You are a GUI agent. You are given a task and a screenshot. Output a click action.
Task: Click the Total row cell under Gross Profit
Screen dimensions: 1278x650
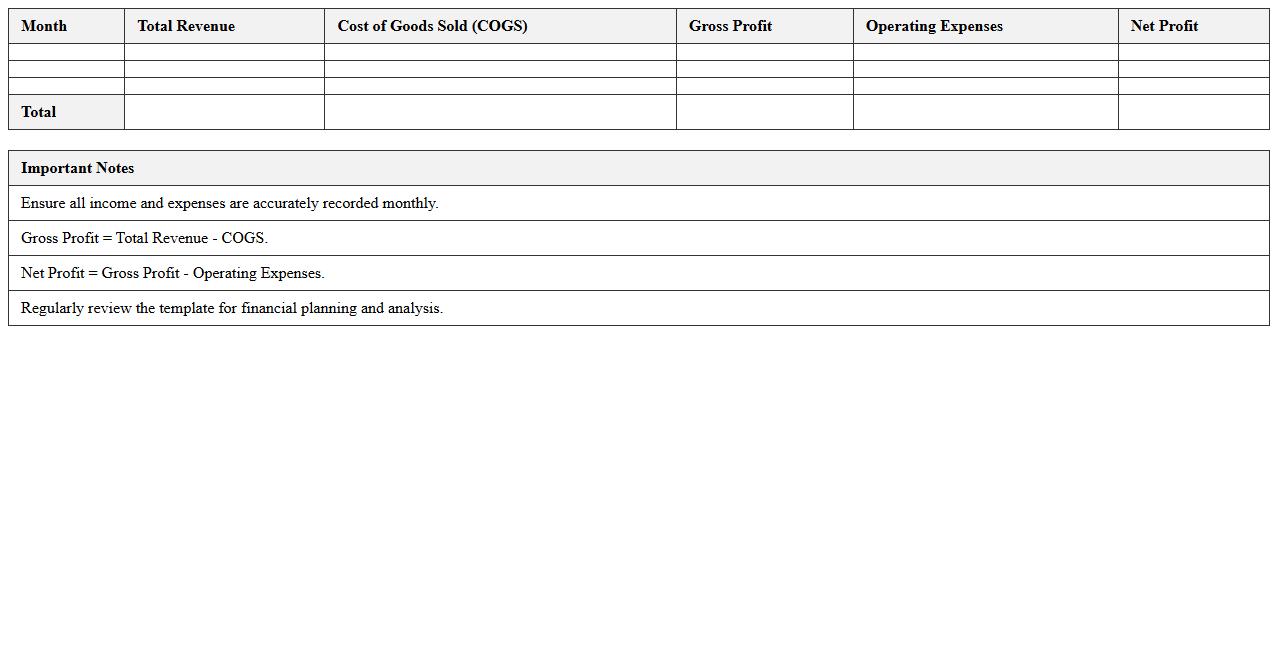(x=764, y=112)
